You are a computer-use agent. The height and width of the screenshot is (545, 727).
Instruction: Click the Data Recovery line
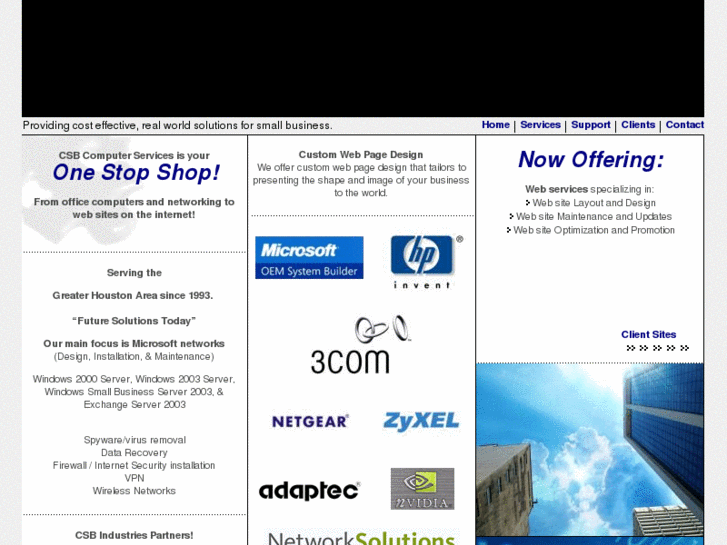coord(134,453)
